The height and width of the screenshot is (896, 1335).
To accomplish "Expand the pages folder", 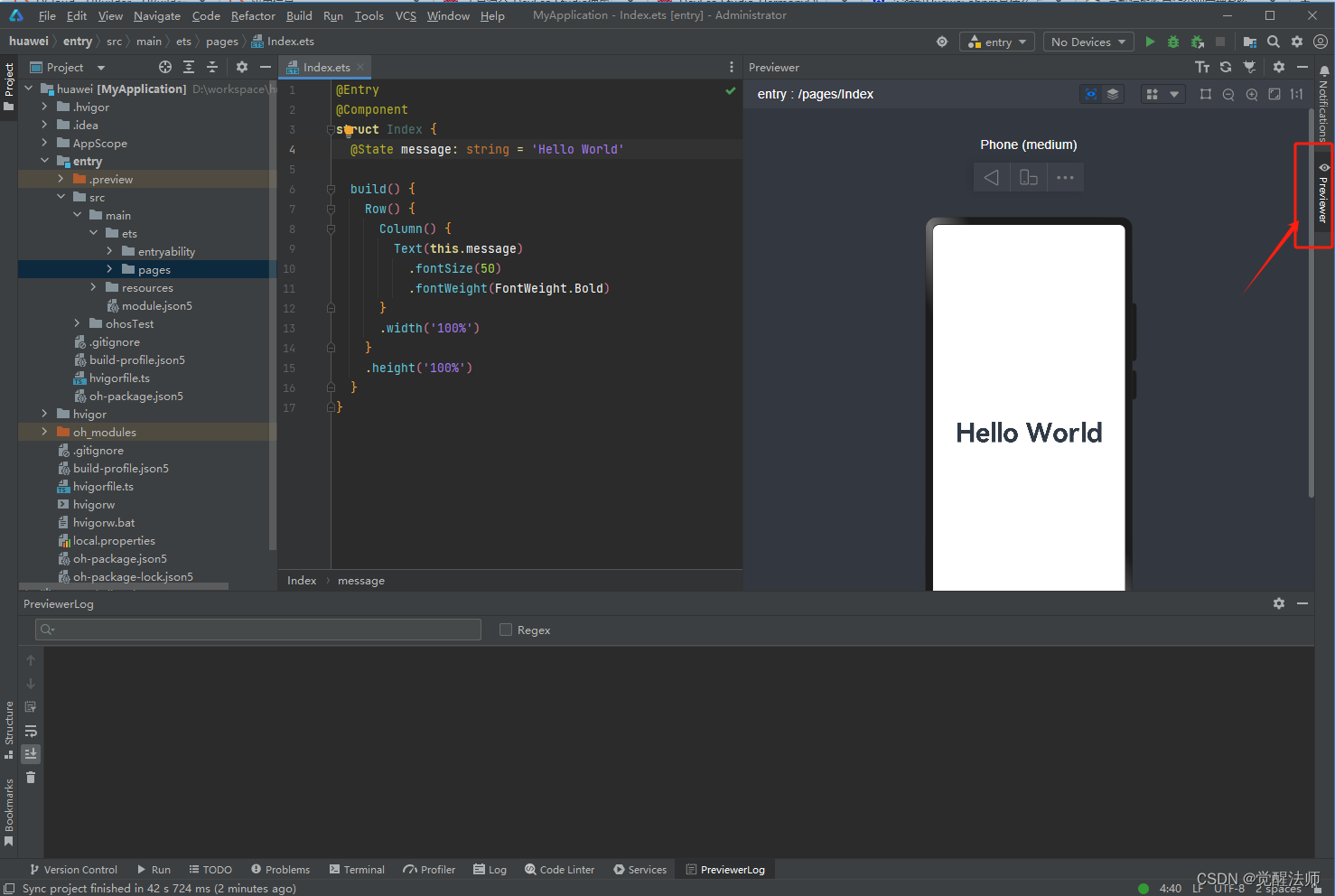I will pyautogui.click(x=109, y=269).
